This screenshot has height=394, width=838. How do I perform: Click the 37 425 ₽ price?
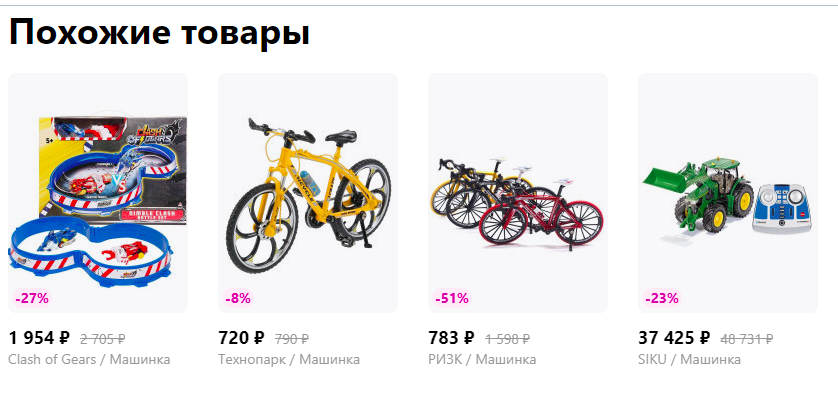pos(674,338)
